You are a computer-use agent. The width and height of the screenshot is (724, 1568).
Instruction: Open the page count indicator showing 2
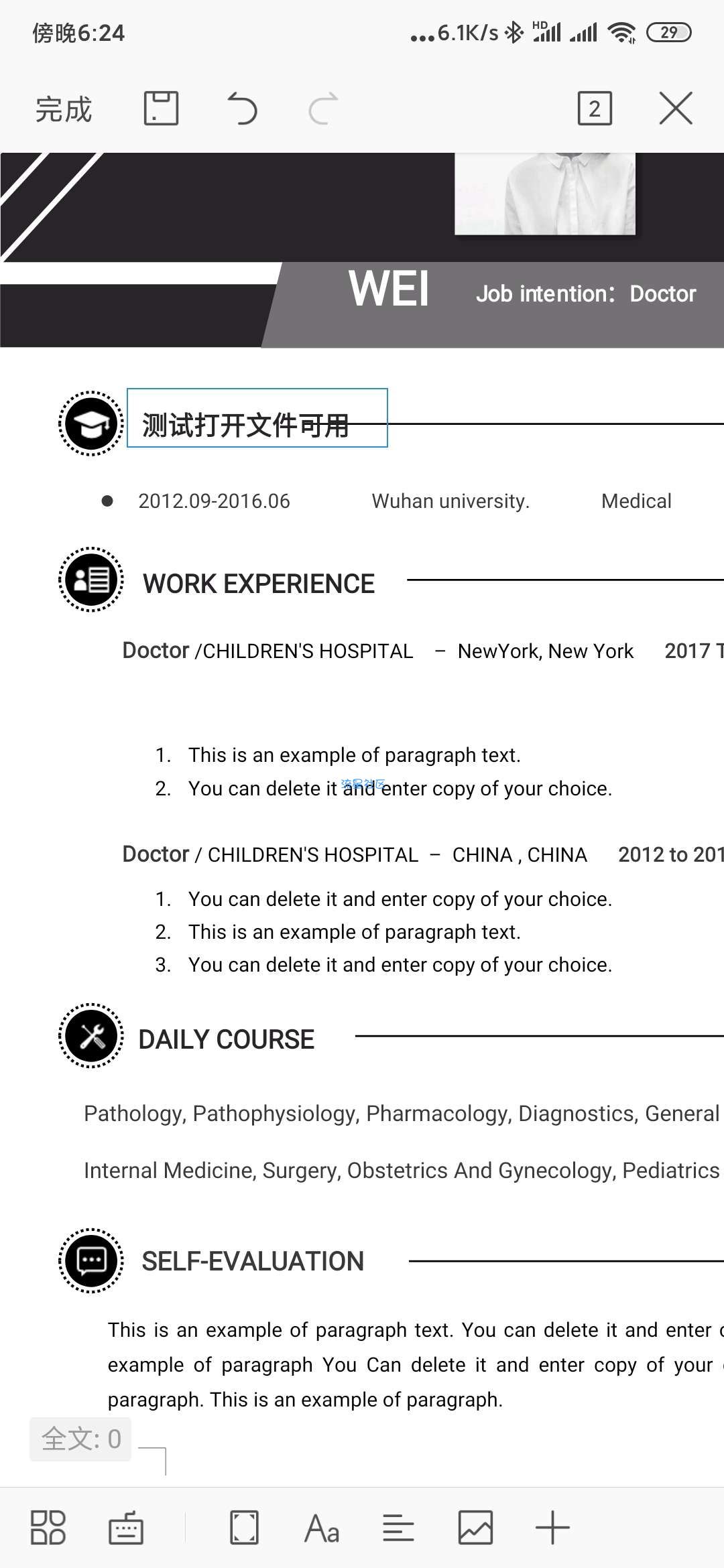[595, 109]
